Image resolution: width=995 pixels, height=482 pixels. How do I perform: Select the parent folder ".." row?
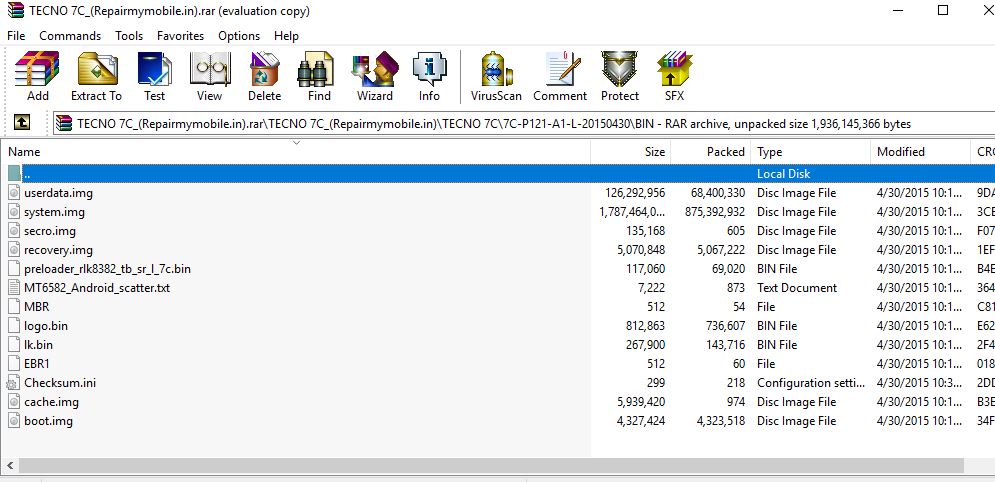(300, 174)
